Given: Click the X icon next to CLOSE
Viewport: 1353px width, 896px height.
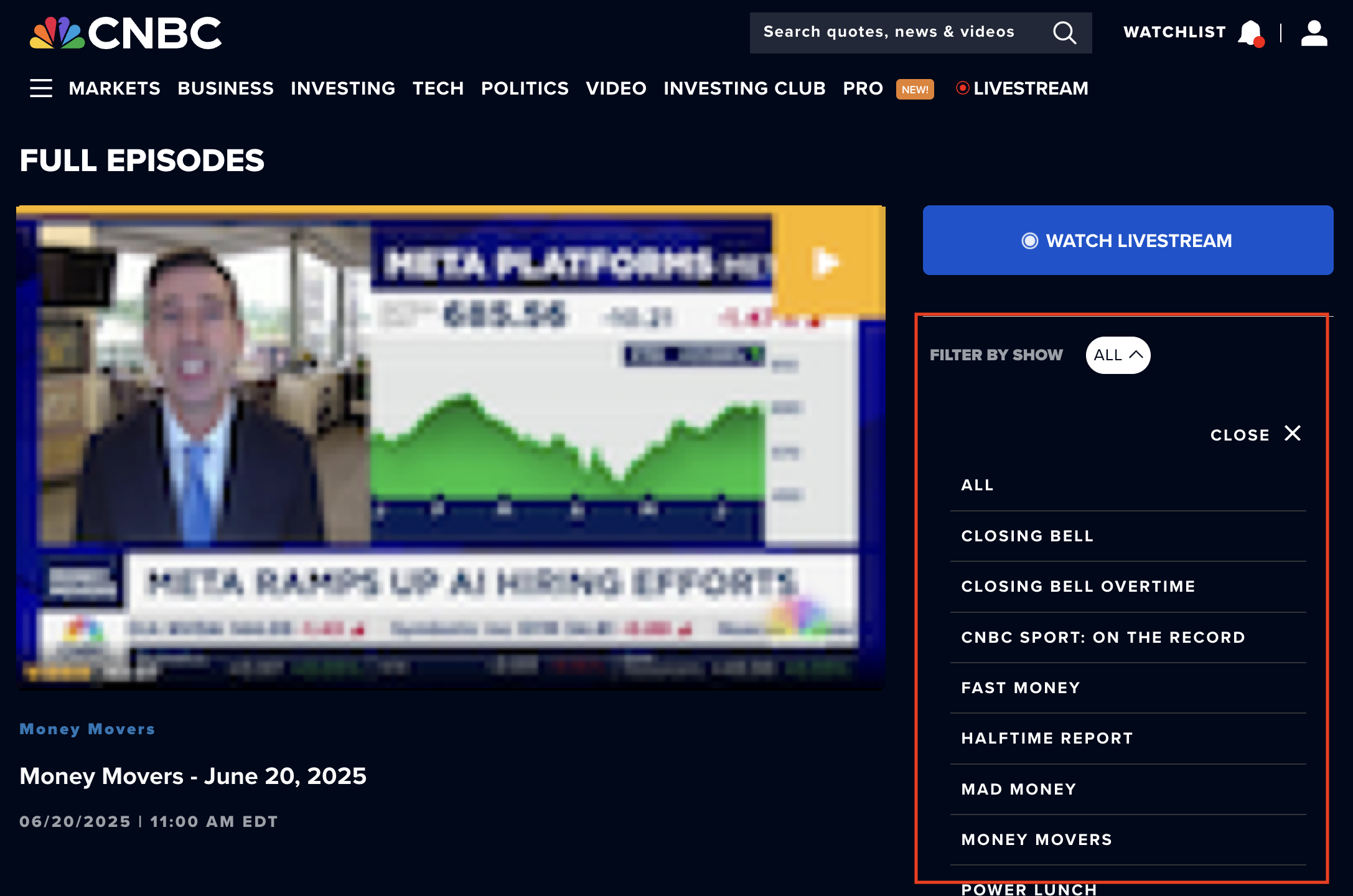Looking at the screenshot, I should point(1293,433).
